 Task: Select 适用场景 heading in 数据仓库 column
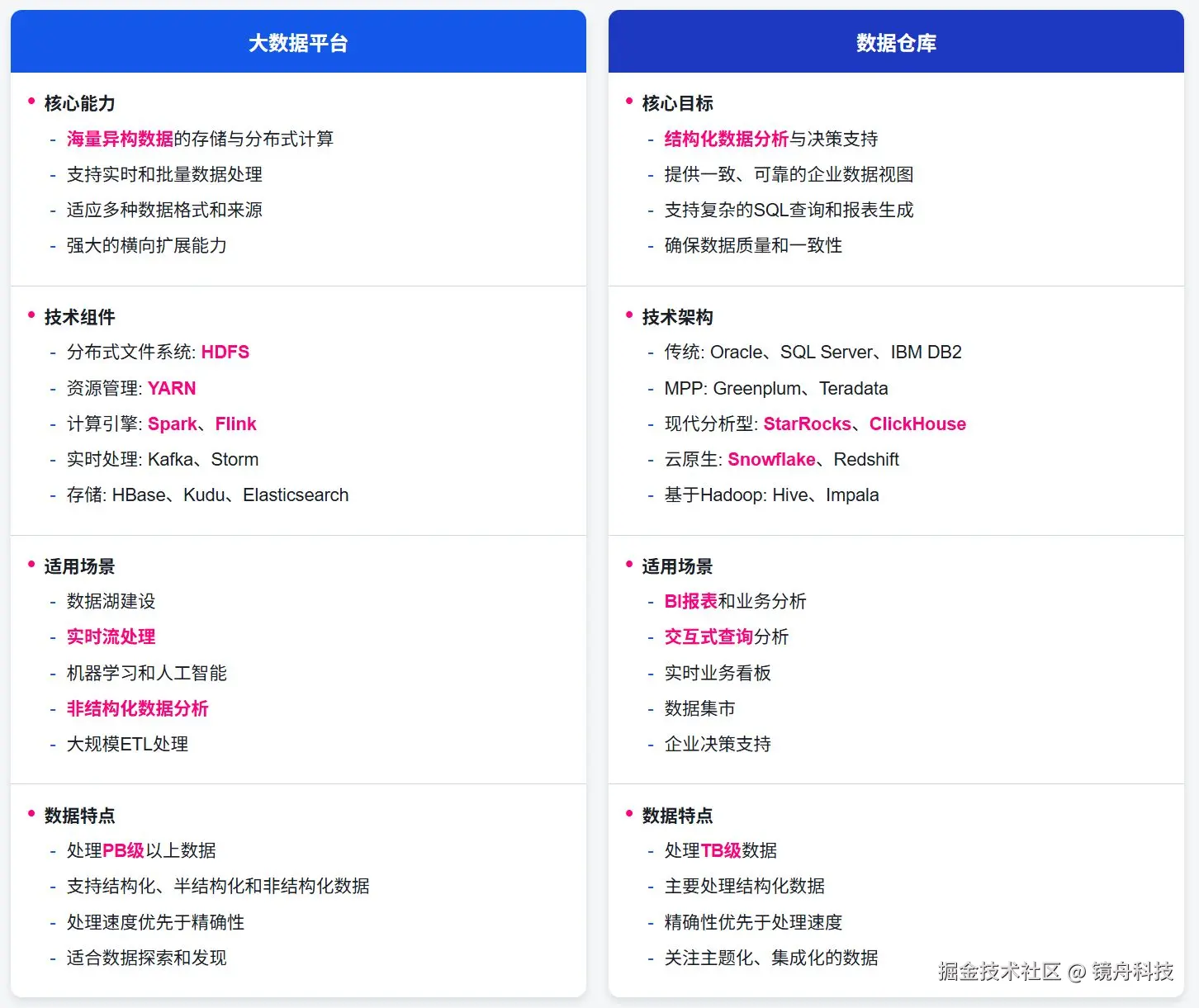tap(677, 566)
